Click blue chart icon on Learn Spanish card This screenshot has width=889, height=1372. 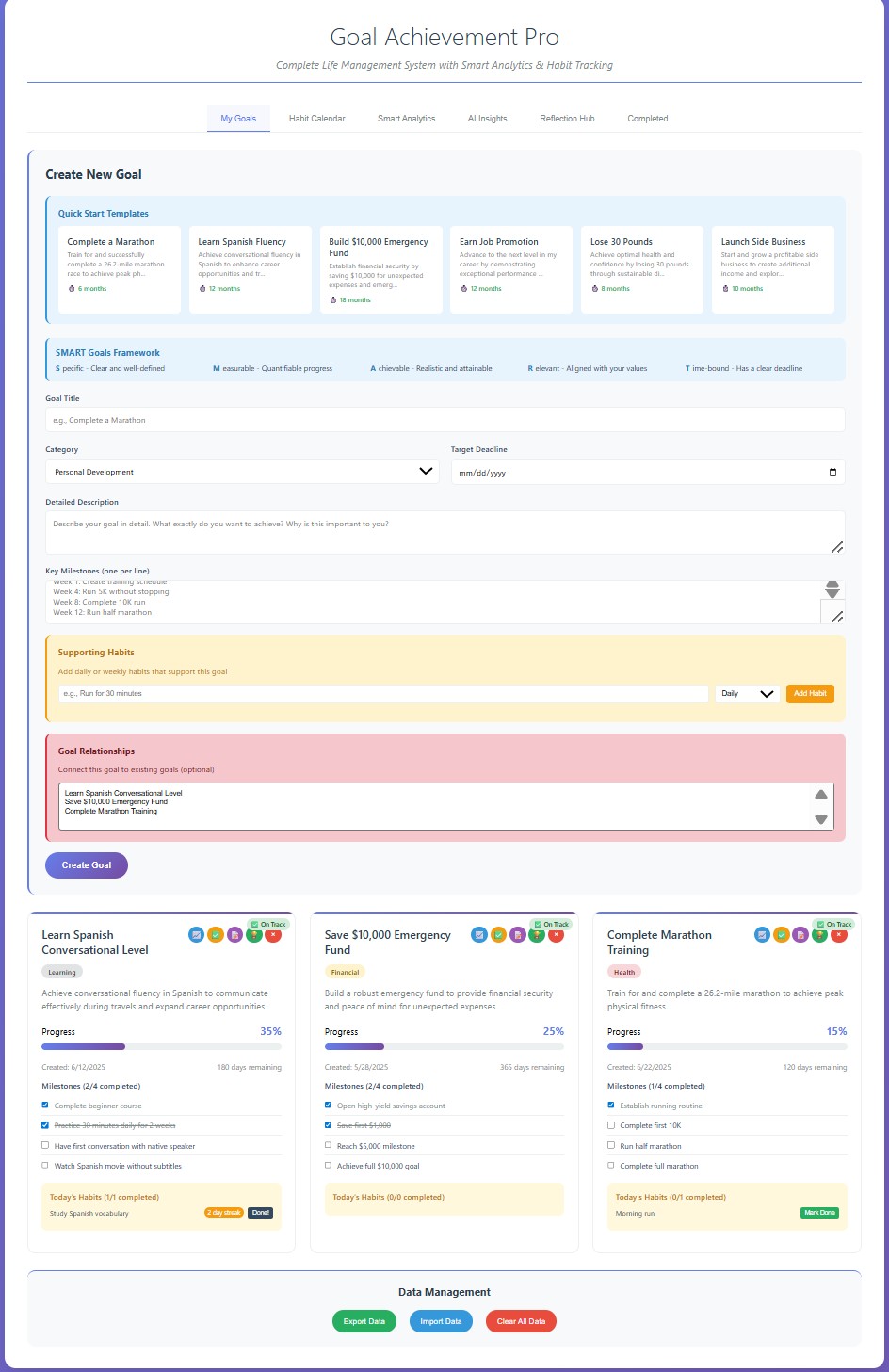(196, 935)
